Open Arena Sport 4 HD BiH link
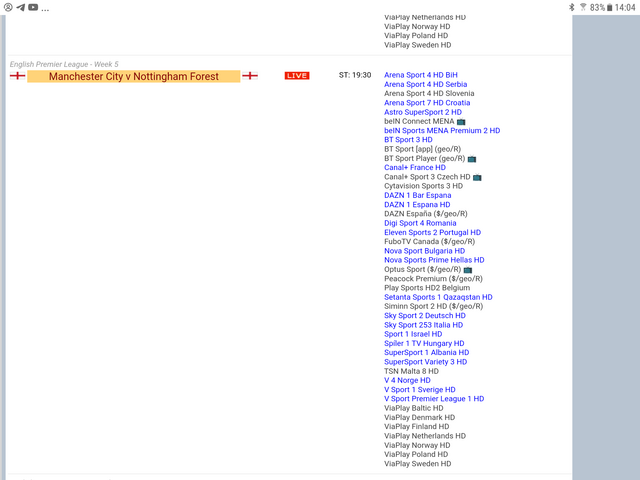Screen dimensions: 640x480 [420, 75]
